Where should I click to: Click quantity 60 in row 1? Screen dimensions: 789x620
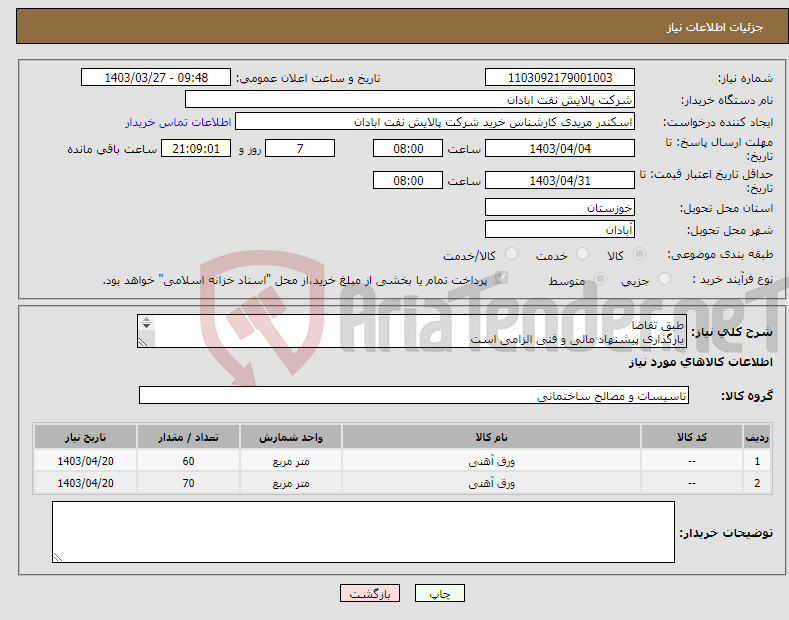(x=188, y=461)
